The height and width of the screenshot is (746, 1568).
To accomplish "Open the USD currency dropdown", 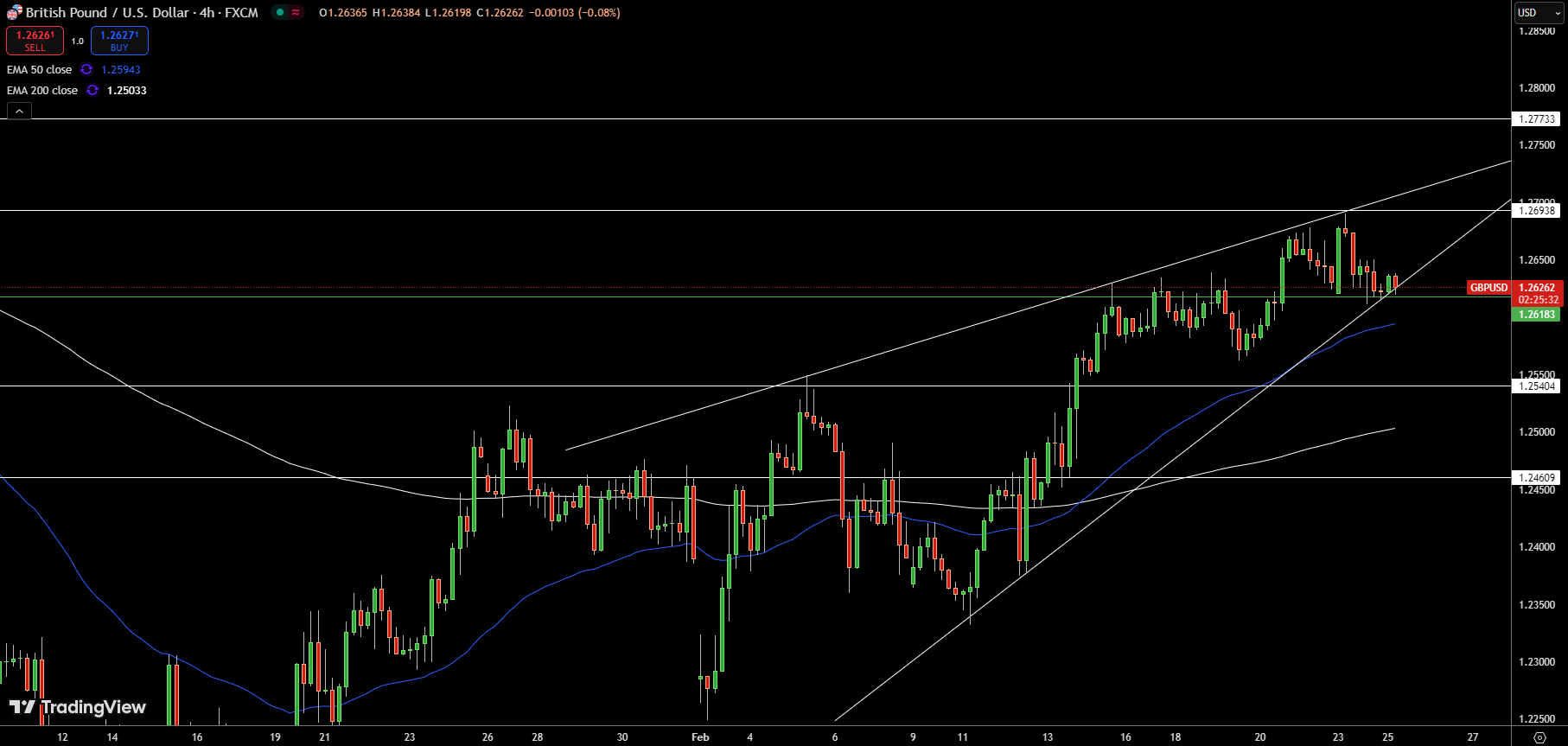I will pos(1539,12).
